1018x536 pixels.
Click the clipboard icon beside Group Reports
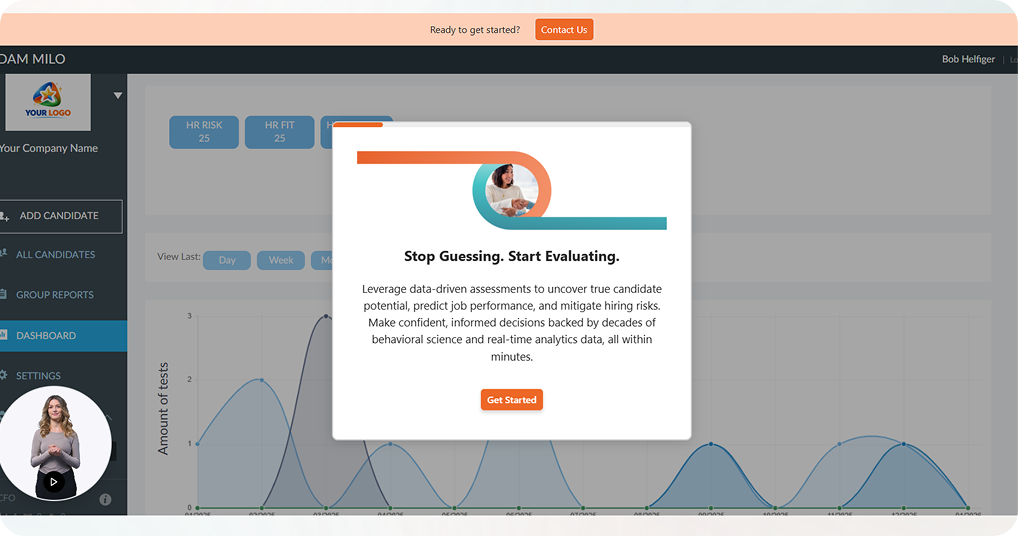point(3,295)
